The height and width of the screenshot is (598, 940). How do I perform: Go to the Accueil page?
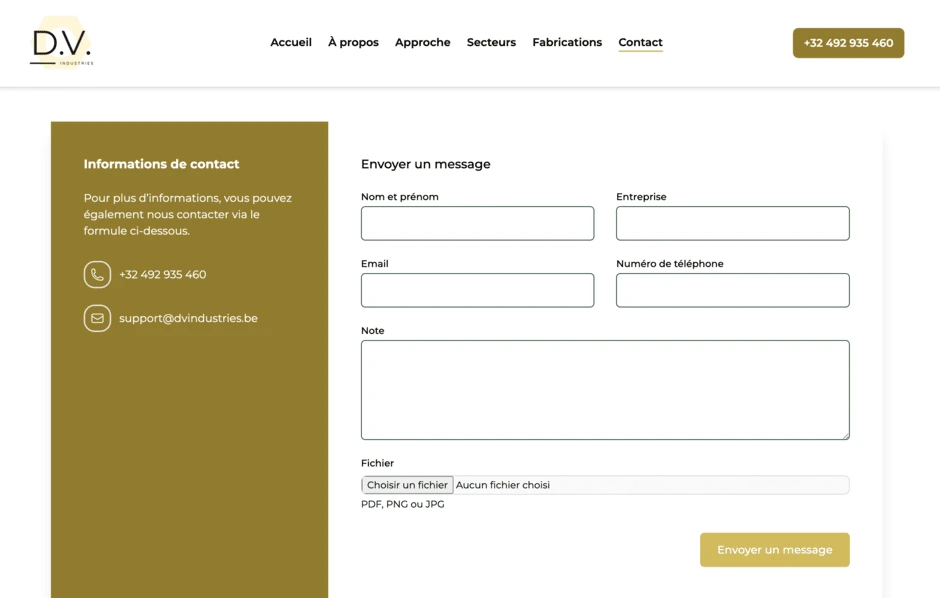pos(291,42)
